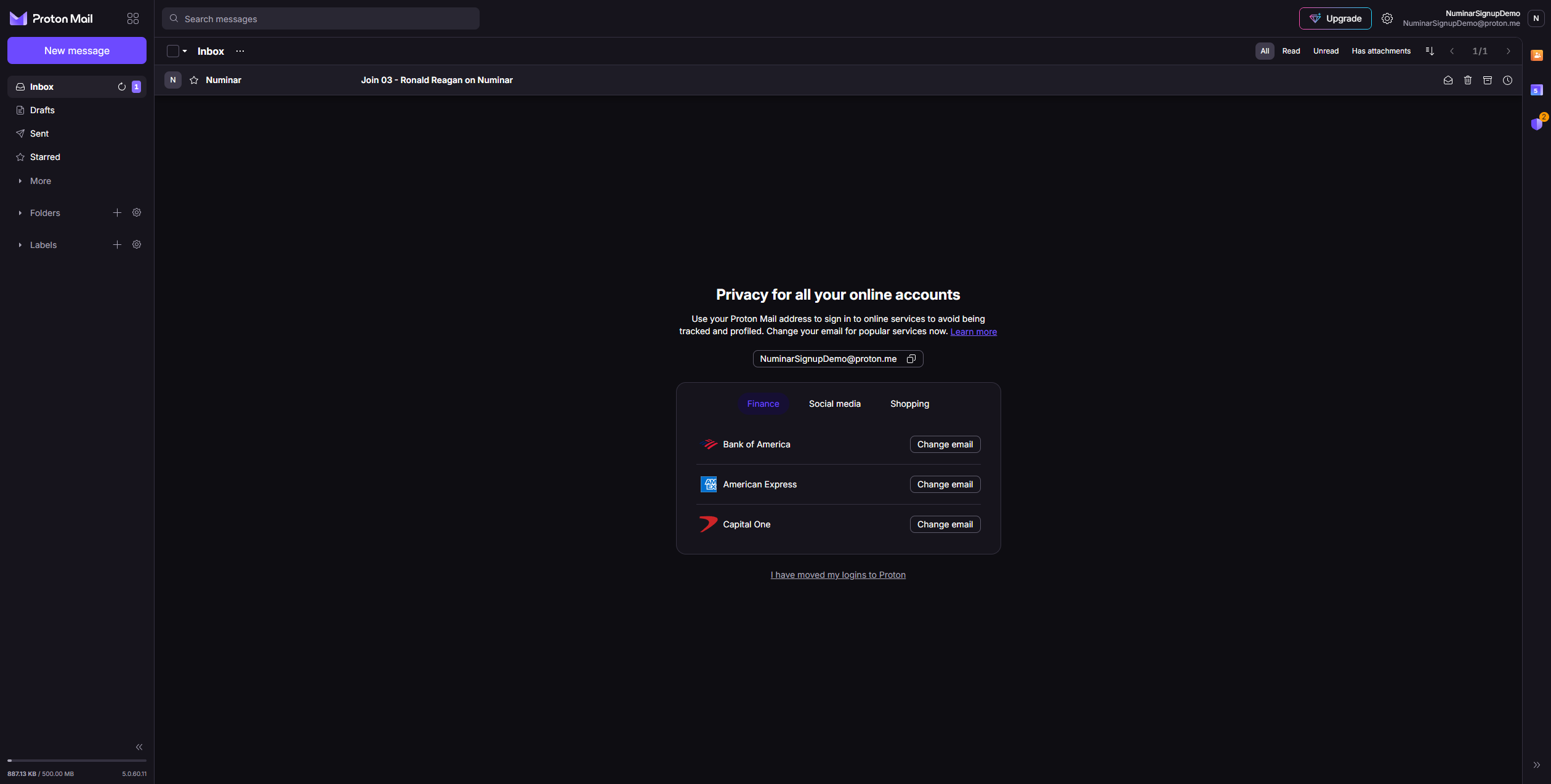Refresh the Inbox with reload icon
The width and height of the screenshot is (1551, 784).
(122, 87)
